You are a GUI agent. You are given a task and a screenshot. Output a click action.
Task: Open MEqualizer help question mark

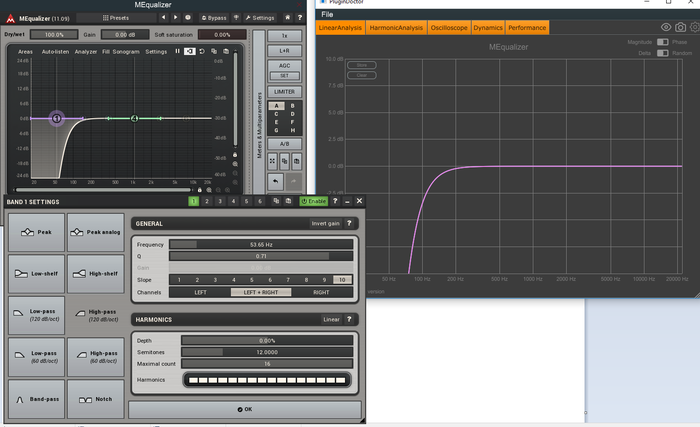300,17
